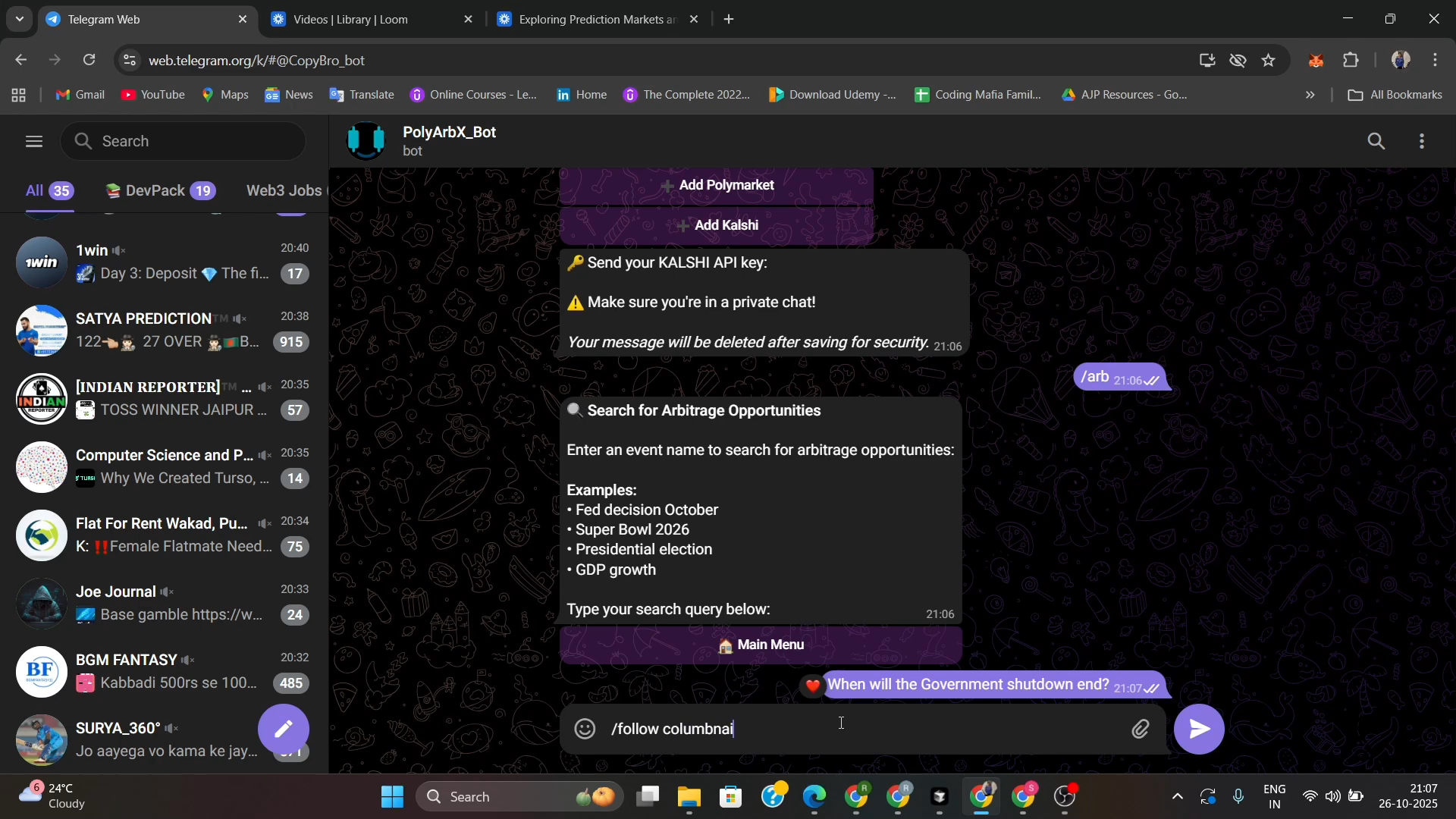The height and width of the screenshot is (819, 1456).
Task: Toggle the heart reaction on shutdown message
Action: click(x=811, y=685)
